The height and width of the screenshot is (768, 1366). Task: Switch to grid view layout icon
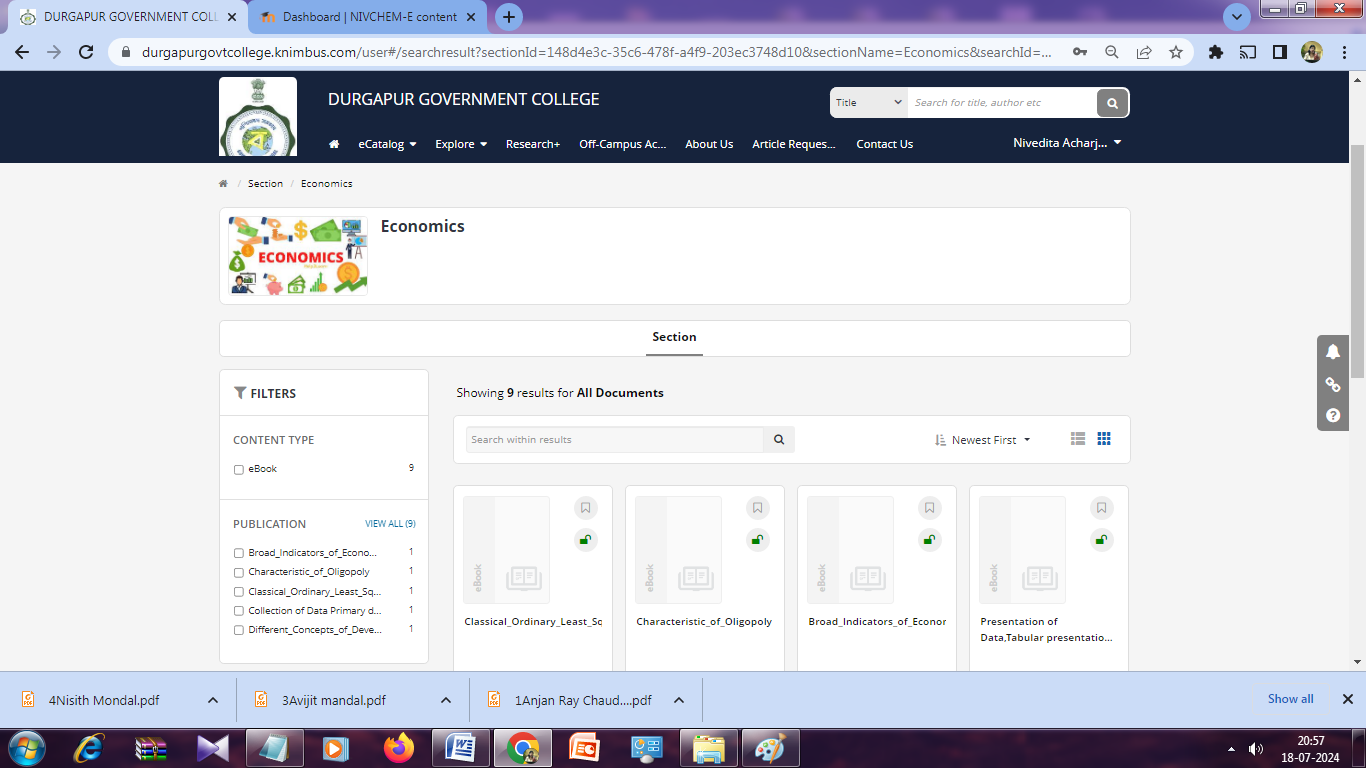point(1104,439)
